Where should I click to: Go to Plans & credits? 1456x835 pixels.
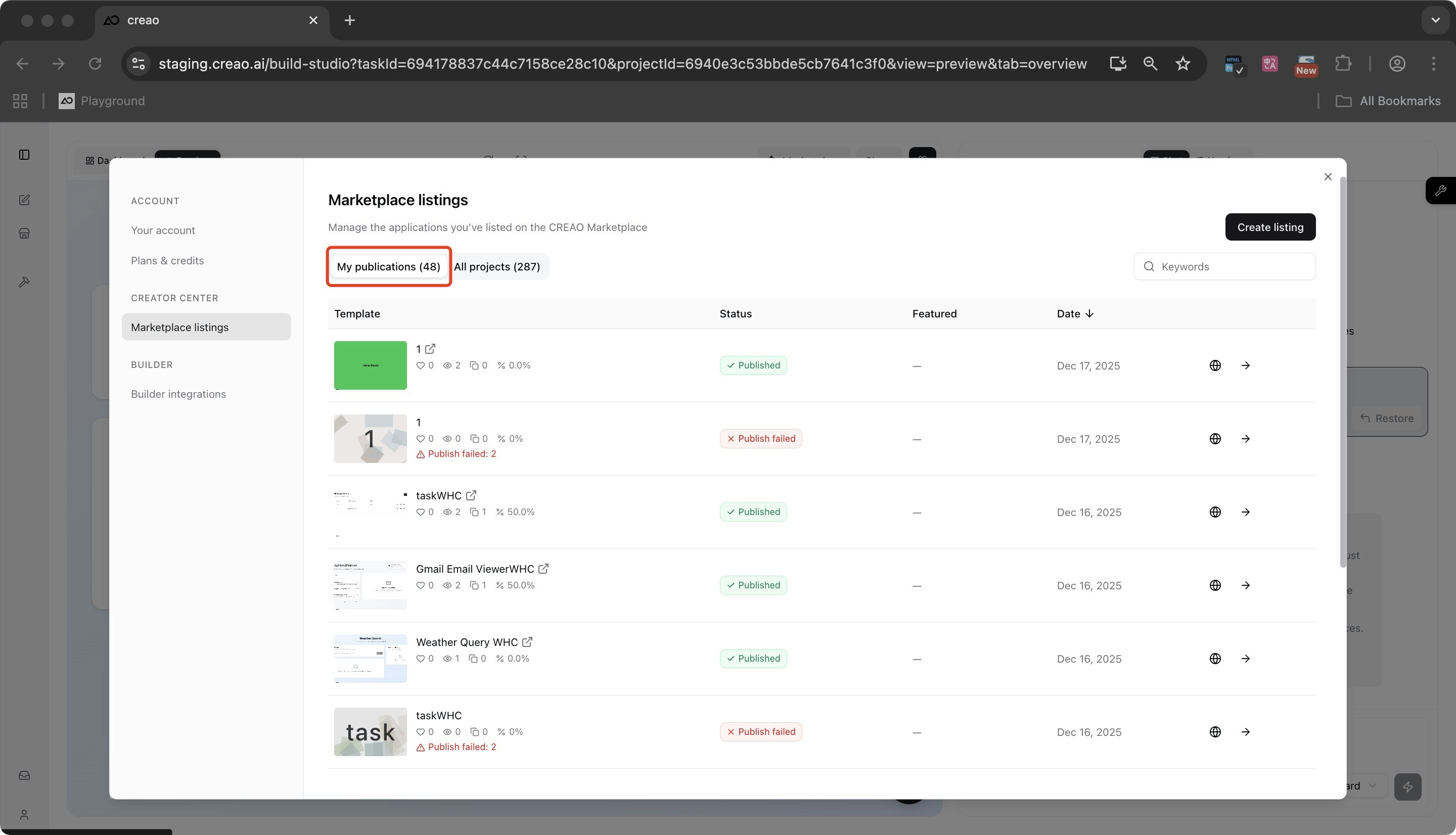click(167, 261)
